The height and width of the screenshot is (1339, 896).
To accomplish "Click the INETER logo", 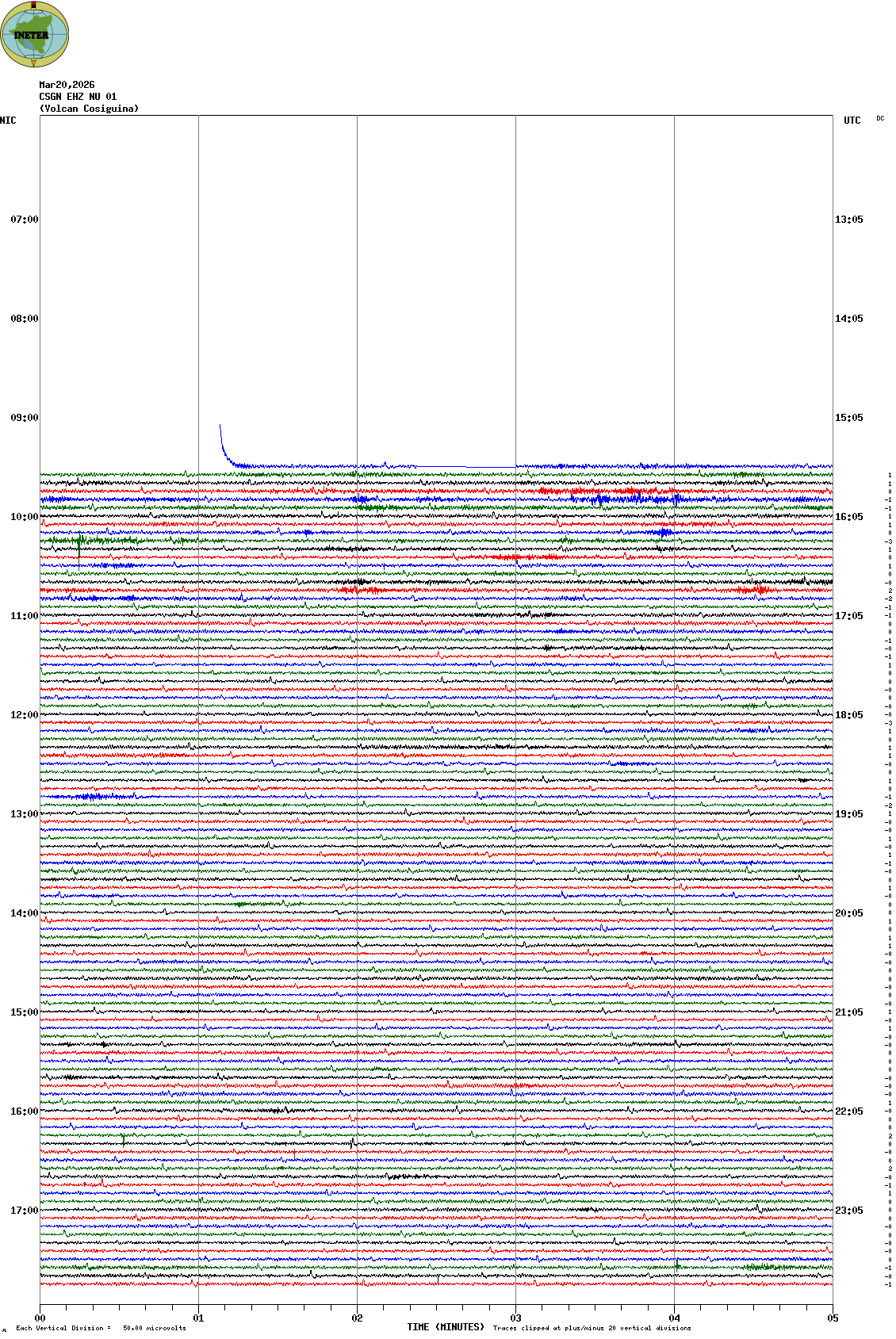I will [x=35, y=34].
